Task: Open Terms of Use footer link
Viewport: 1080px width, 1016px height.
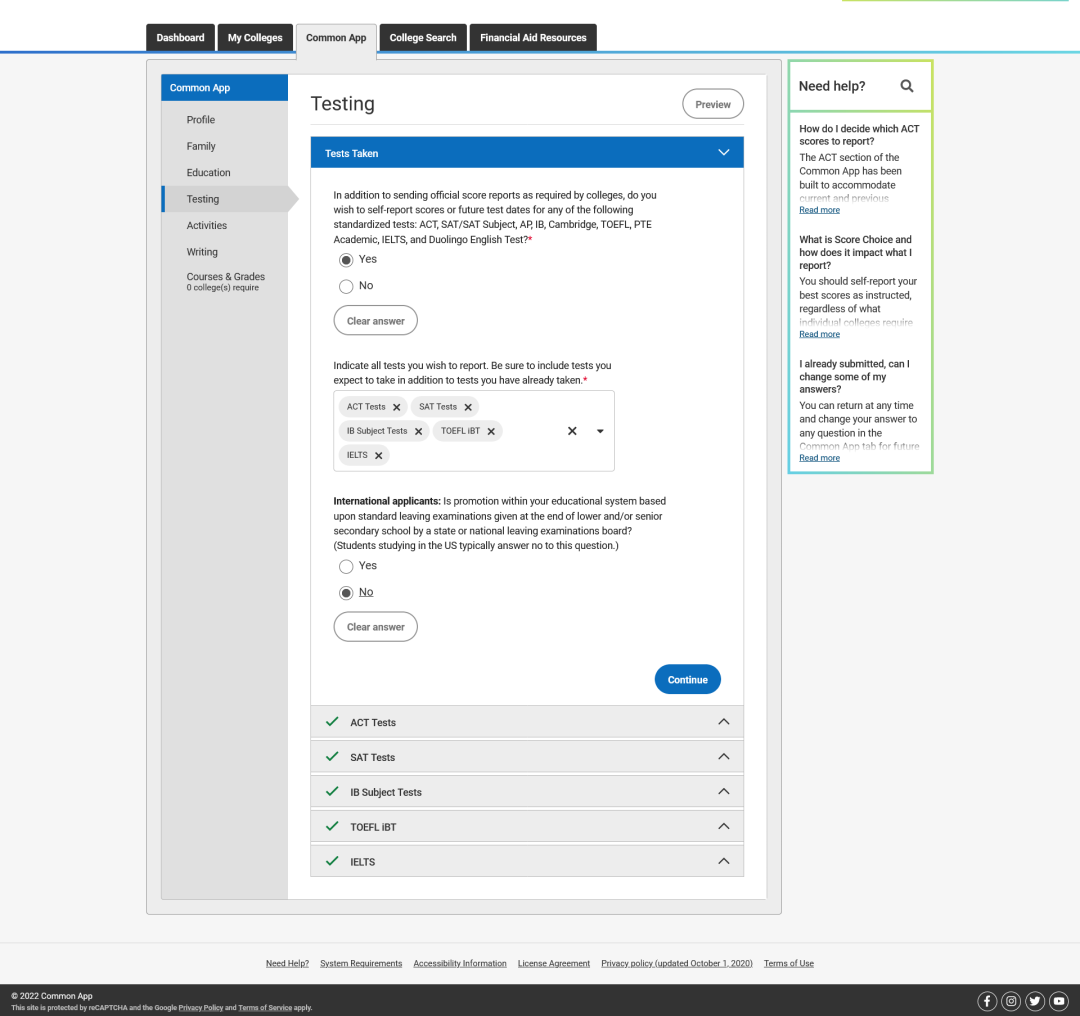Action: point(789,963)
